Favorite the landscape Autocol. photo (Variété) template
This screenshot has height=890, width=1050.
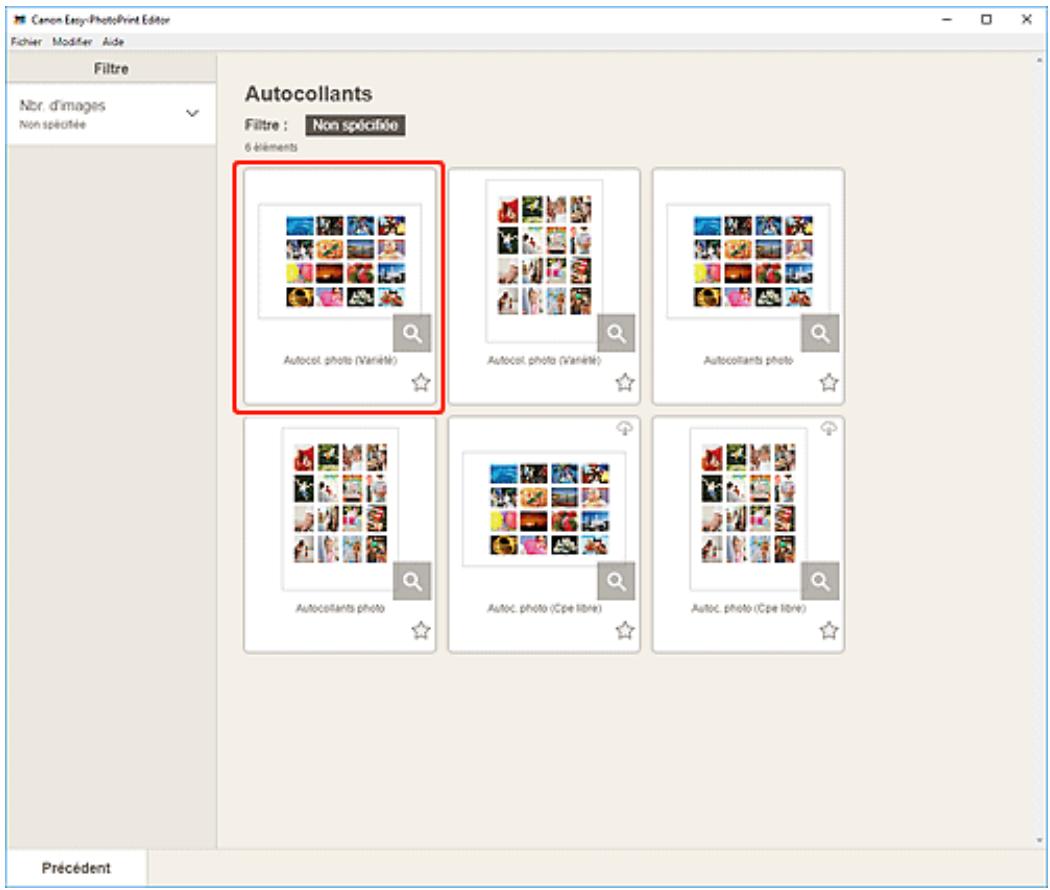[x=421, y=382]
